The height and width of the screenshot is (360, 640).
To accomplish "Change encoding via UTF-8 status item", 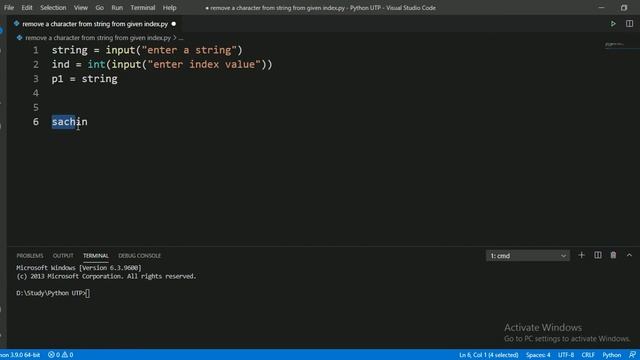I will click(x=566, y=355).
